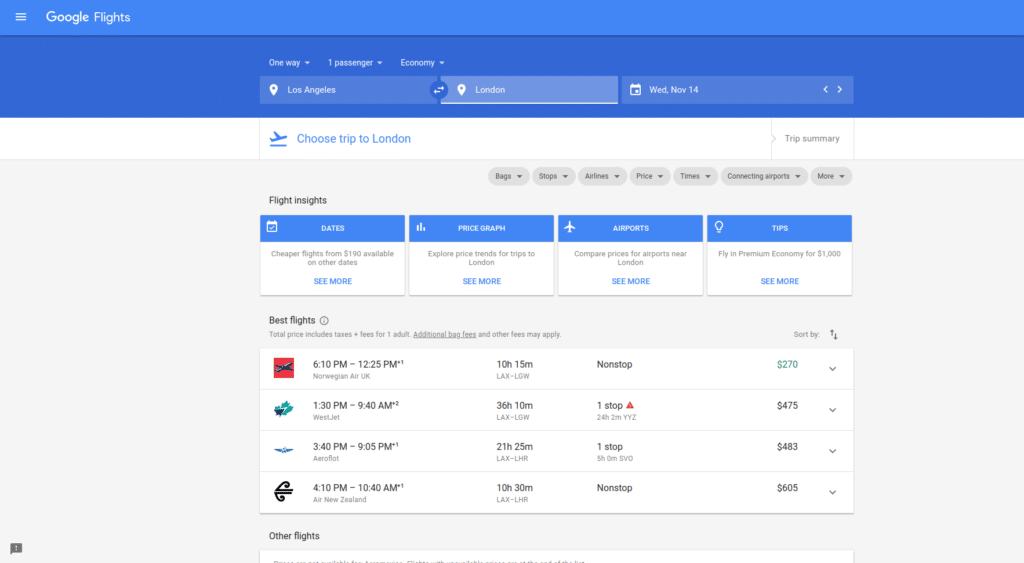Image resolution: width=1024 pixels, height=563 pixels.
Task: Click the Aeroflot airline logo
Action: pos(283,450)
